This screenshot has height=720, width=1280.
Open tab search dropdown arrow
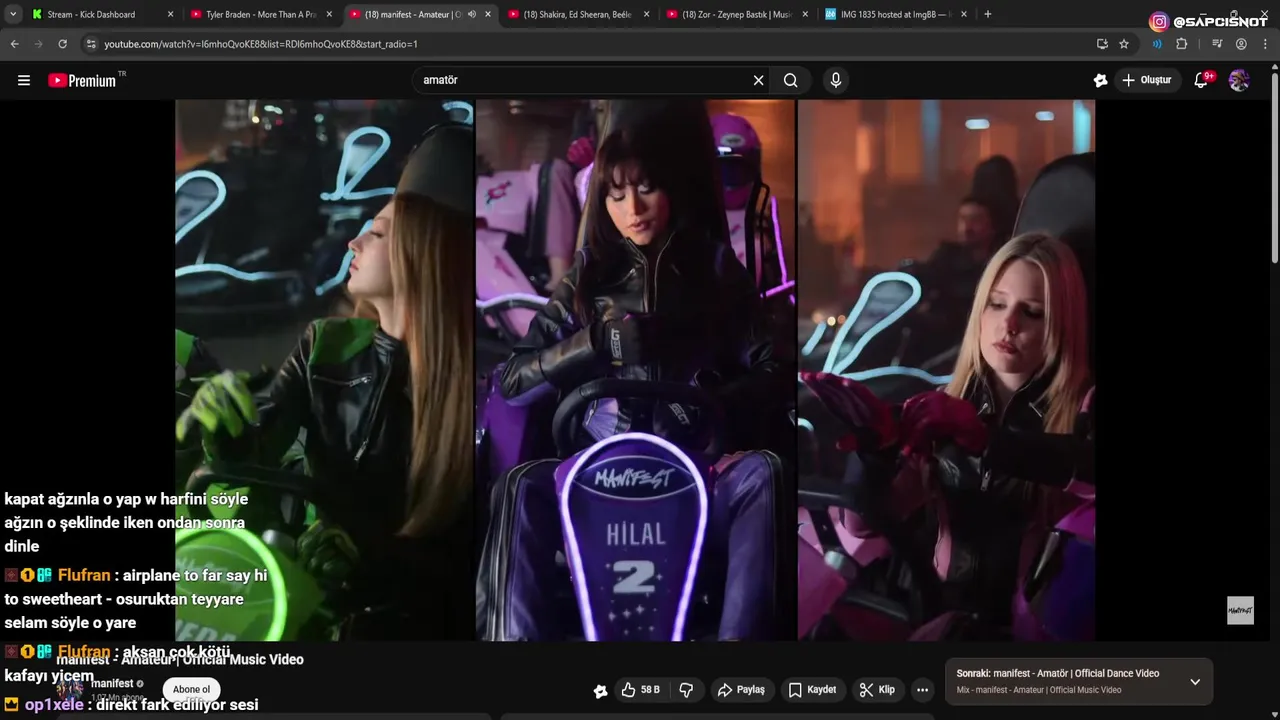coord(13,14)
